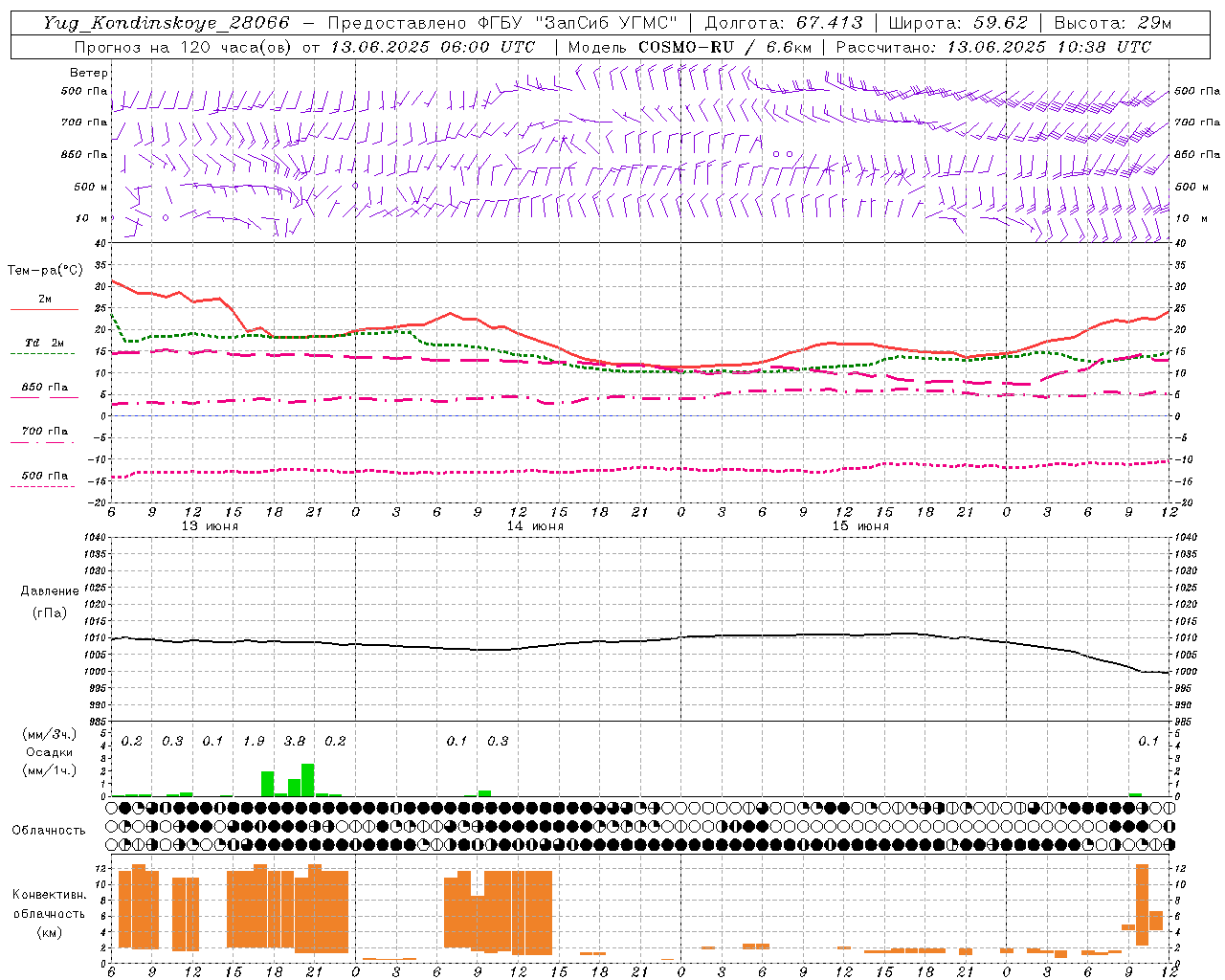Click the Конвективн. облачность panel title
The height and width of the screenshot is (980, 1225).
[x=50, y=904]
